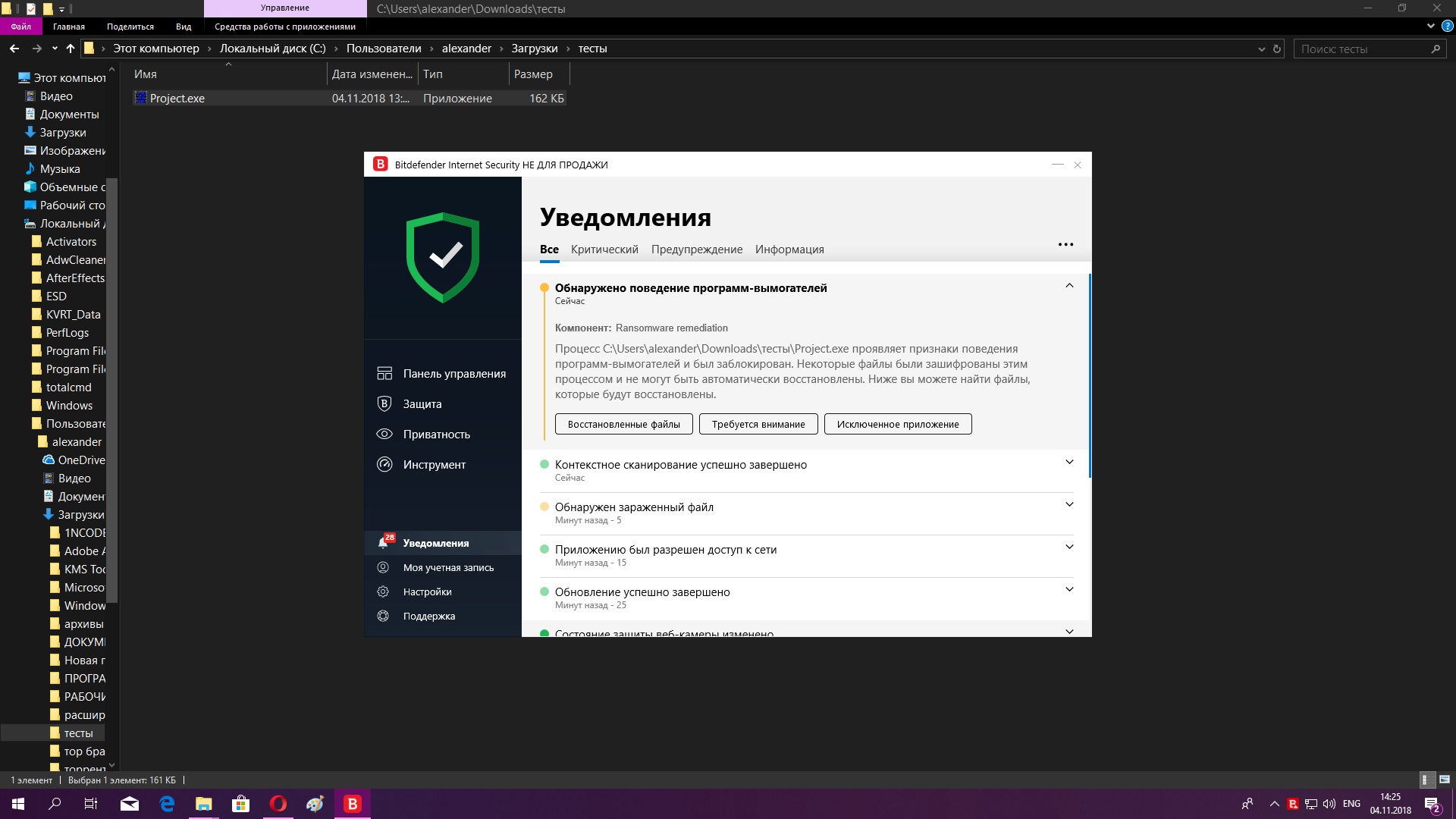Click the Restored files button

click(x=623, y=424)
